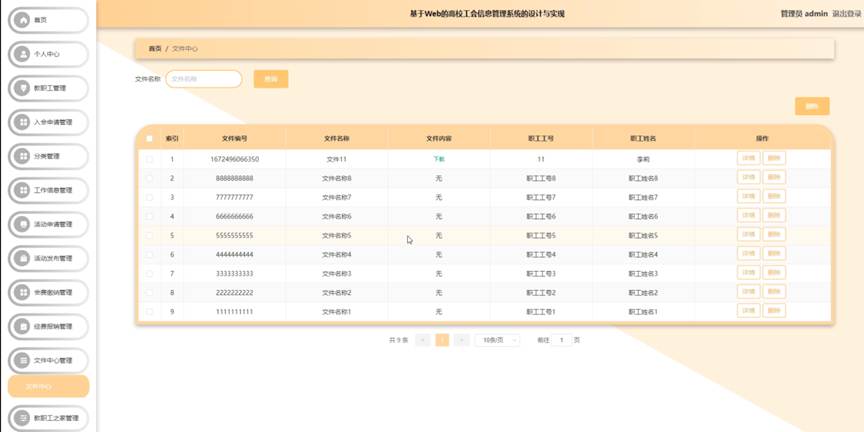
Task: Open the 10条/页 page size dropdown
Action: pyautogui.click(x=497, y=340)
